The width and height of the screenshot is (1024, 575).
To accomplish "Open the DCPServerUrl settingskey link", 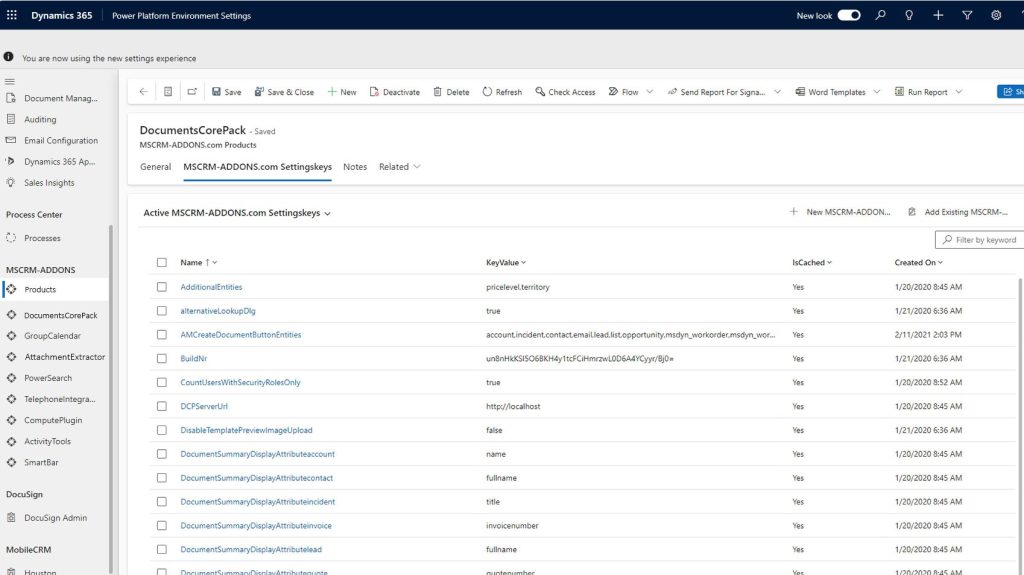I will (204, 406).
